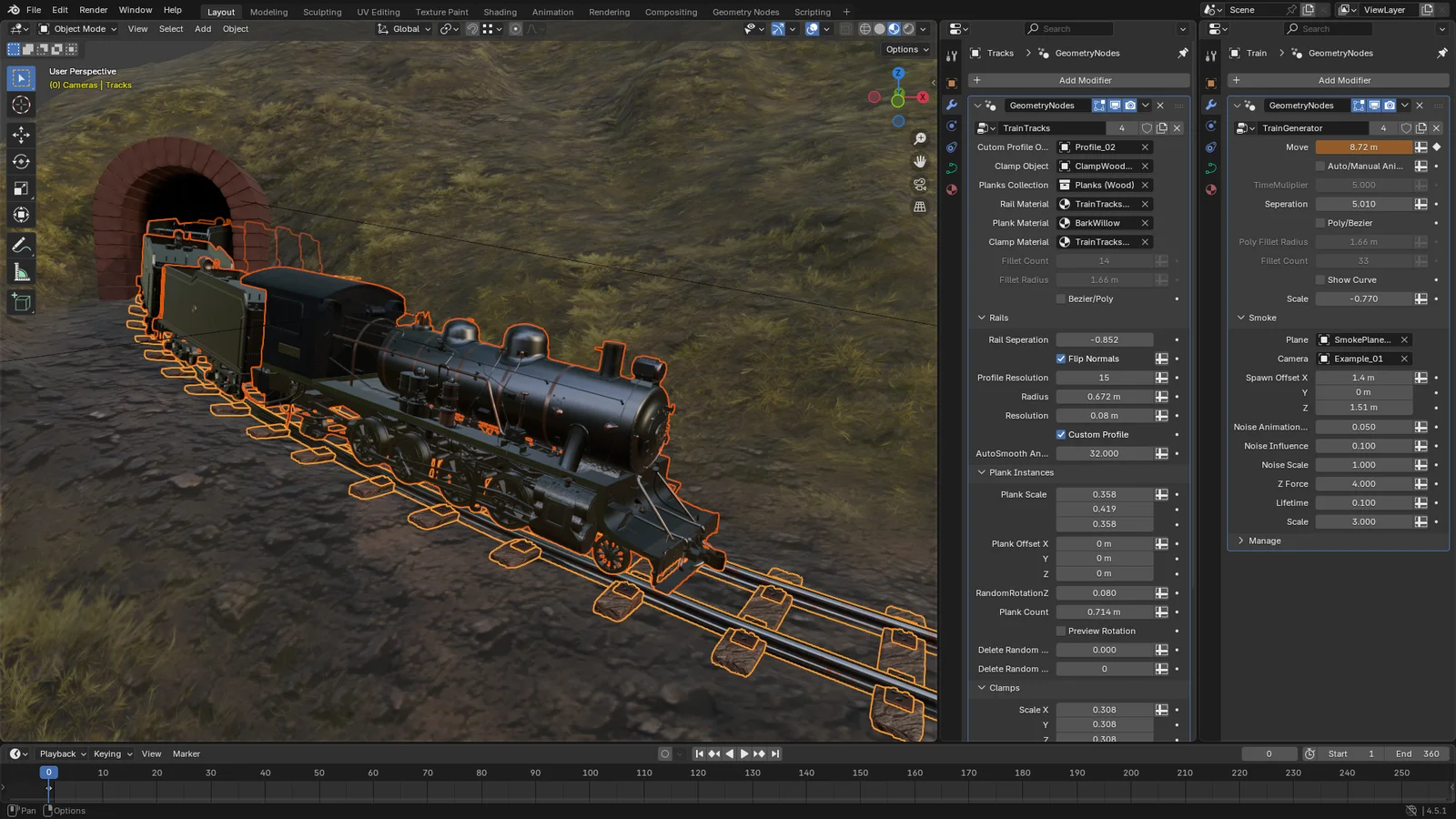Screen dimensions: 1456x819
Task: Pin the Tracks GeometryNodes properties context
Action: click(x=1183, y=53)
